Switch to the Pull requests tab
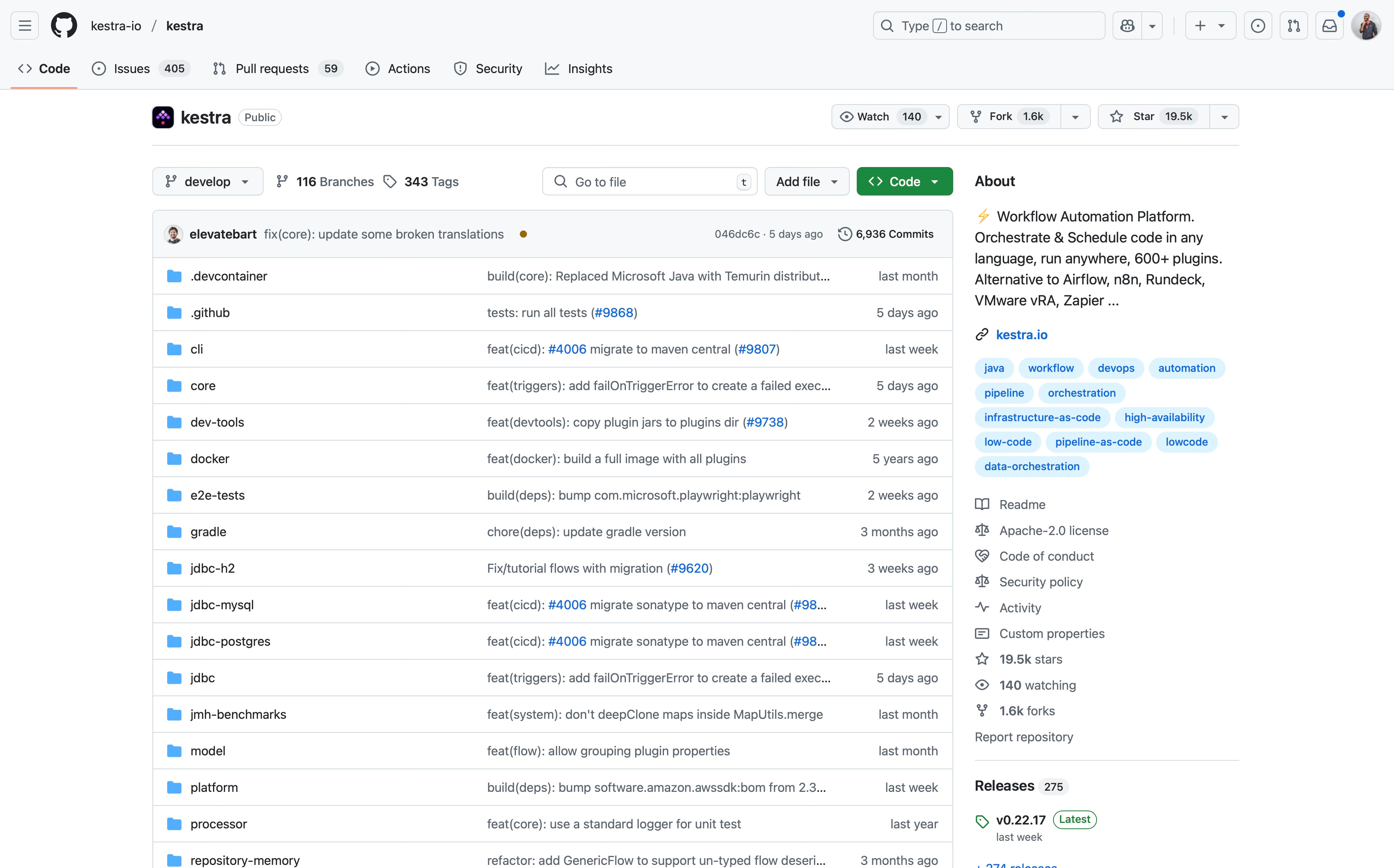1394x868 pixels. [x=272, y=69]
